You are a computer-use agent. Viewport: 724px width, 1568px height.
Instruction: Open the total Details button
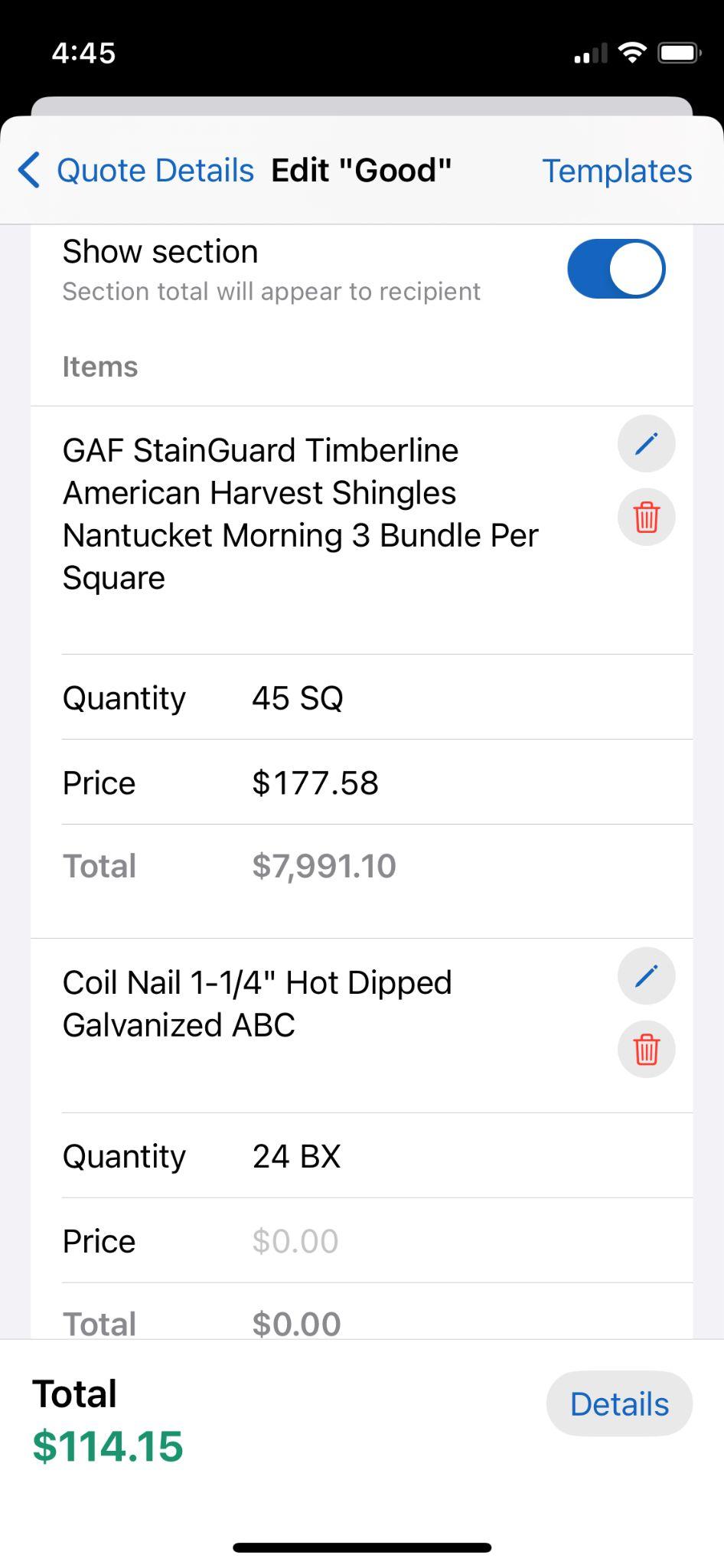click(619, 1403)
